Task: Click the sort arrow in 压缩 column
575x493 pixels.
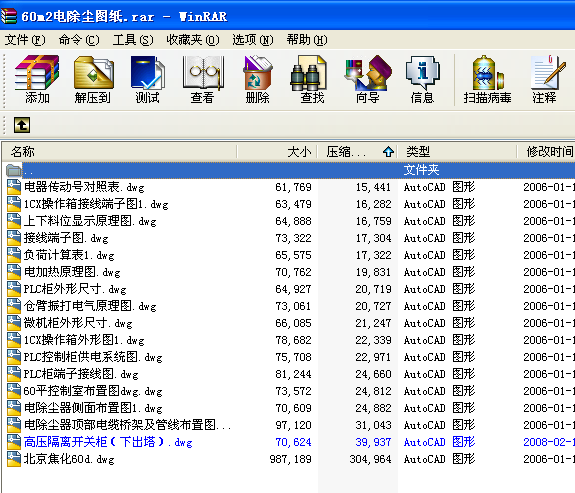Action: click(x=388, y=151)
